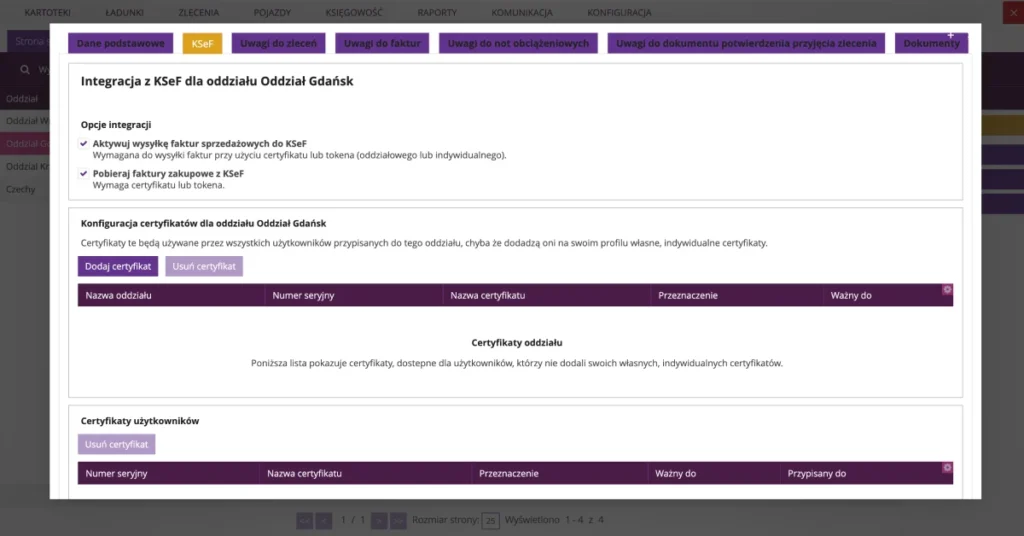This screenshot has width=1024, height=536.
Task: Toggle Aktywuj wysyłkę faktur sprzedażowych do KSeF
Action: (x=84, y=144)
